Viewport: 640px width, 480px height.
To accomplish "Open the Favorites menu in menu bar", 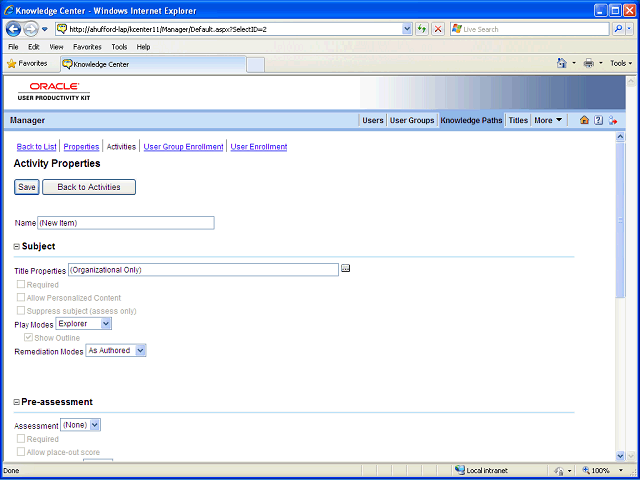I will (87, 47).
